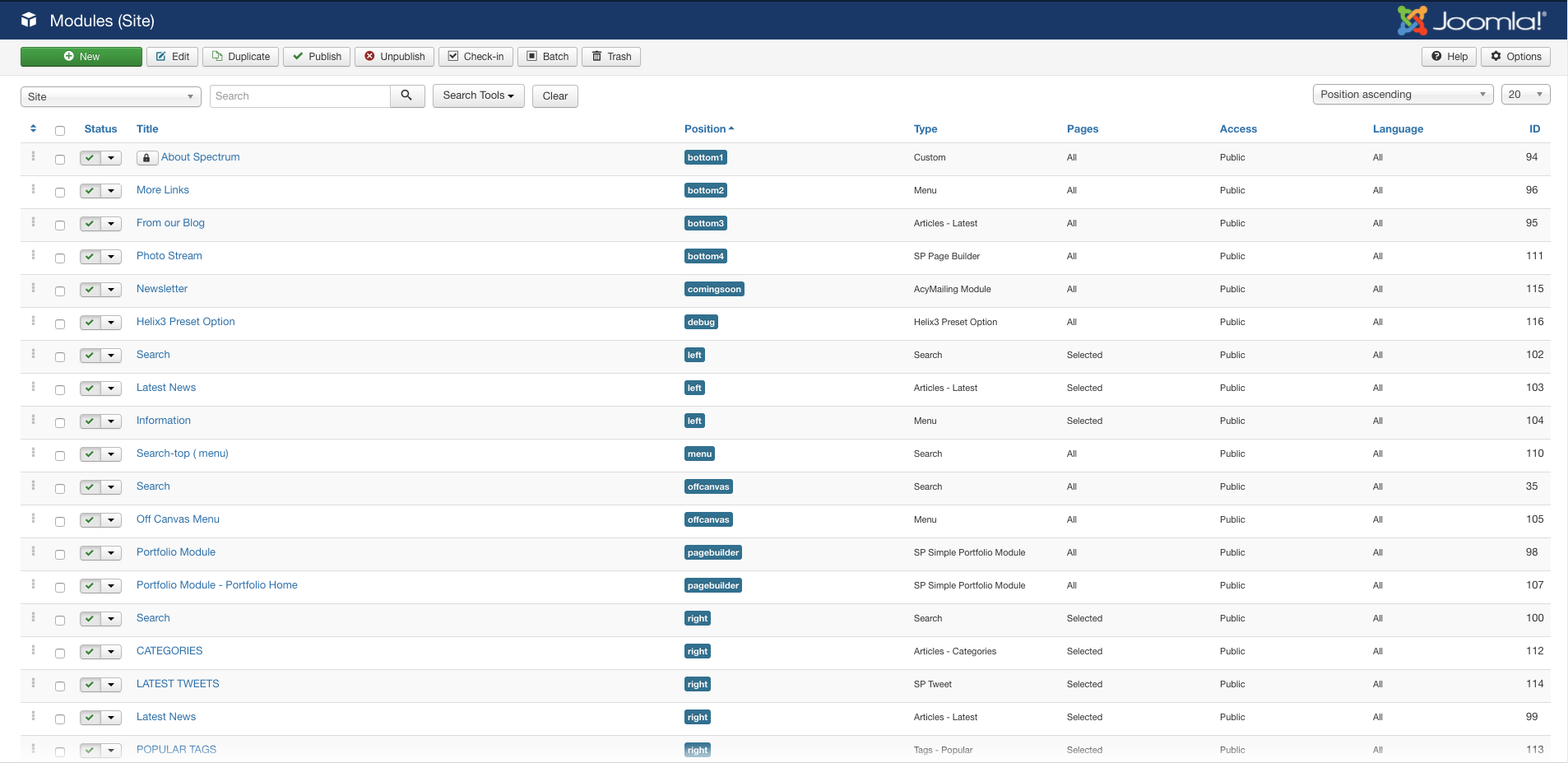Check the select-all checkbox in header
This screenshot has width=1568, height=763.
point(60,130)
